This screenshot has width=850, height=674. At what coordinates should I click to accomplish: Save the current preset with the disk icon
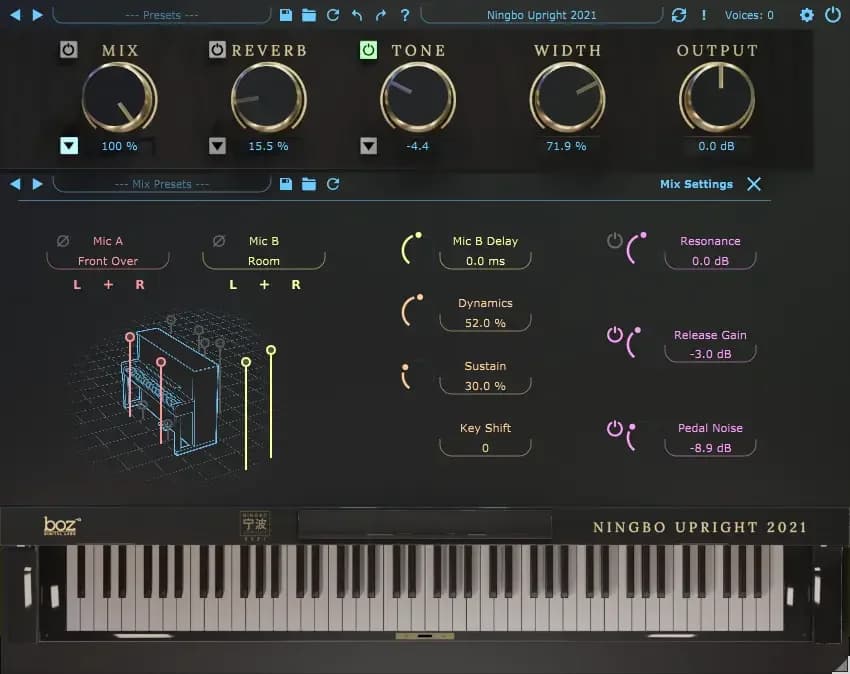(286, 15)
